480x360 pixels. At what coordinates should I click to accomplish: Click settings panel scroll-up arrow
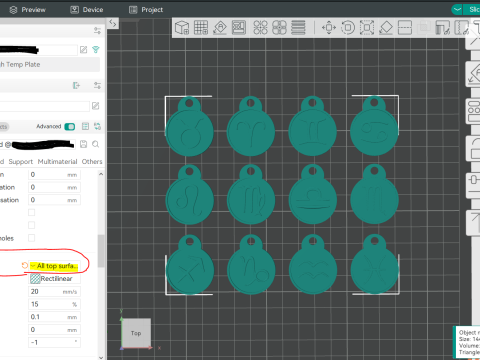(x=101, y=174)
